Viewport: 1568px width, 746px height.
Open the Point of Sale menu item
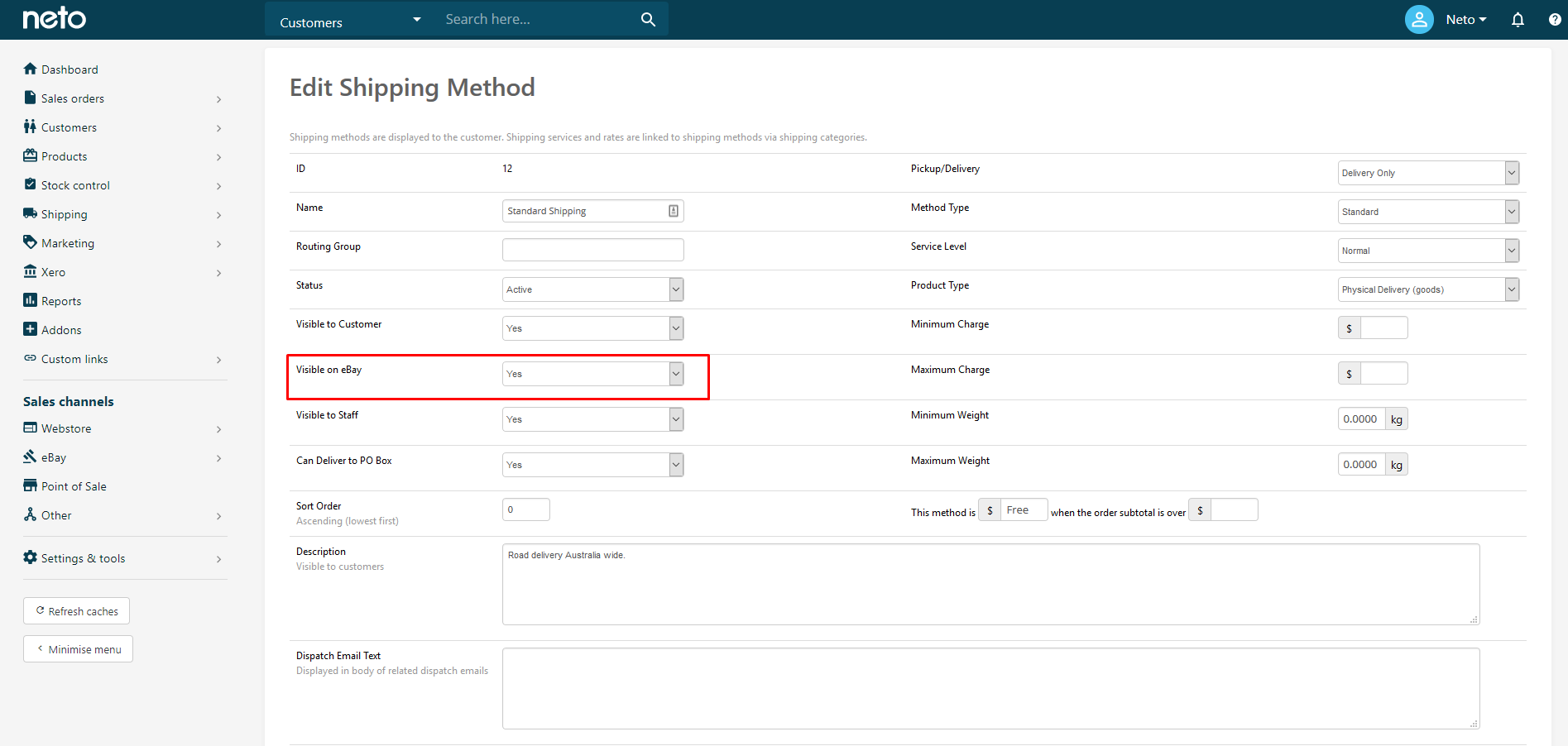(x=74, y=486)
